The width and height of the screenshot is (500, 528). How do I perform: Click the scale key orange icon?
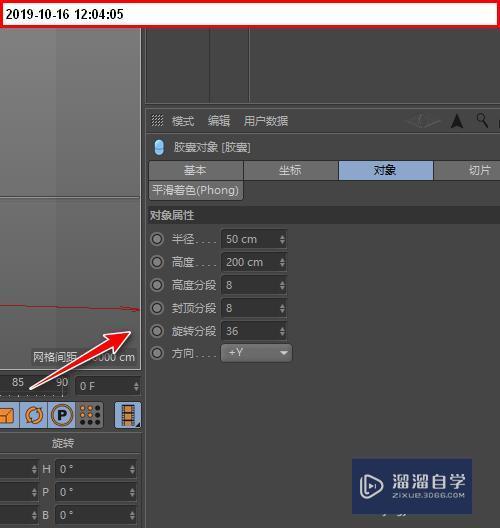pos(7,415)
